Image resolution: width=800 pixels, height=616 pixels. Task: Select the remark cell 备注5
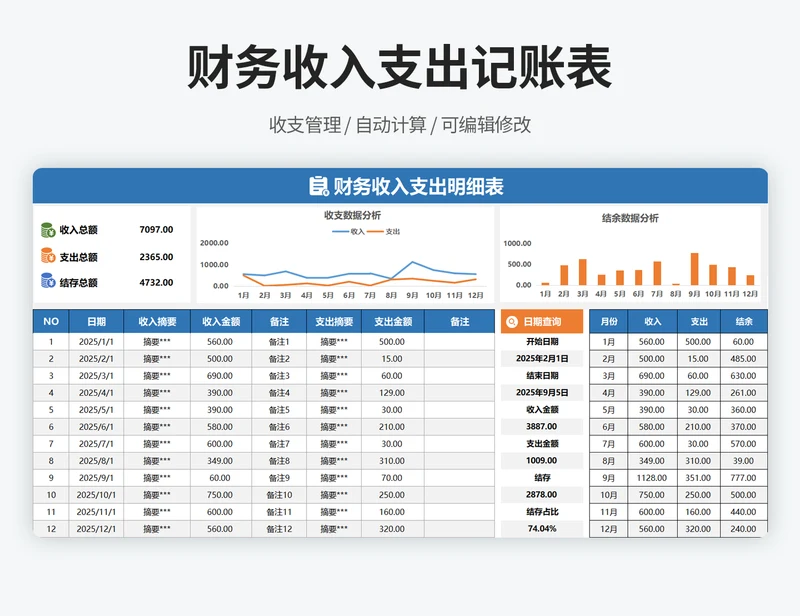(279, 410)
